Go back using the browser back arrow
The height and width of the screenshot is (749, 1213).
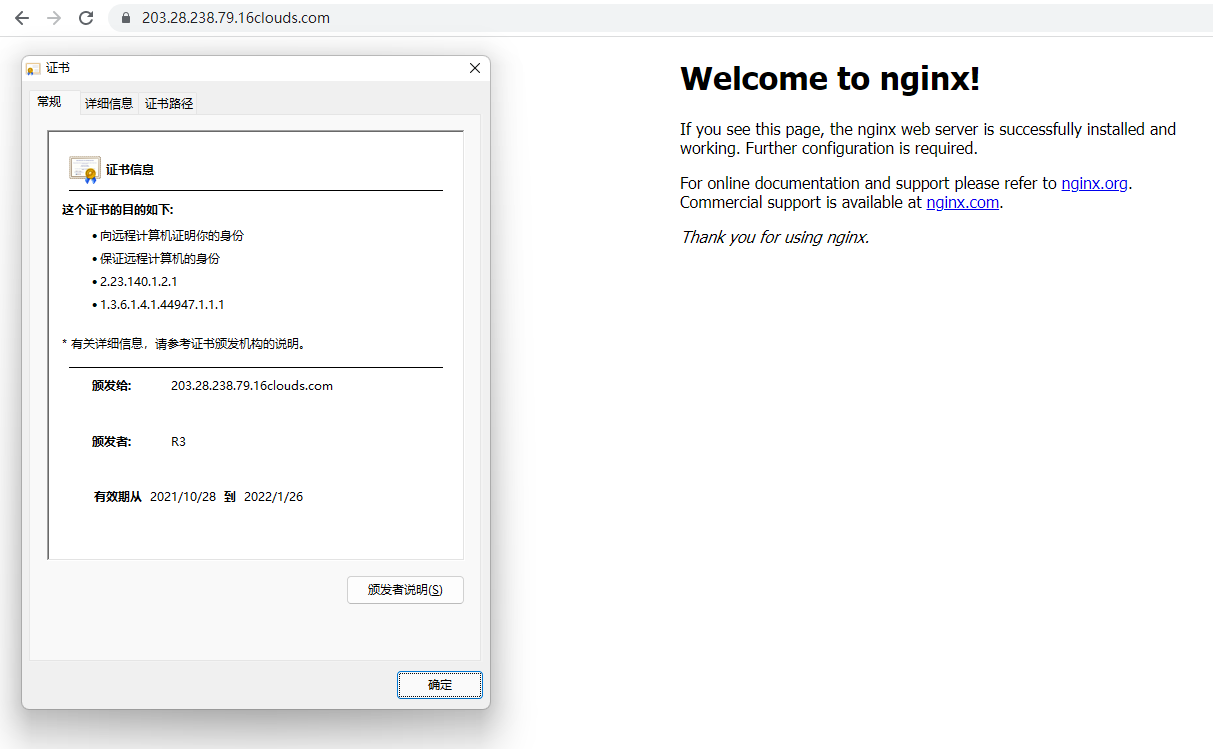[x=22, y=18]
